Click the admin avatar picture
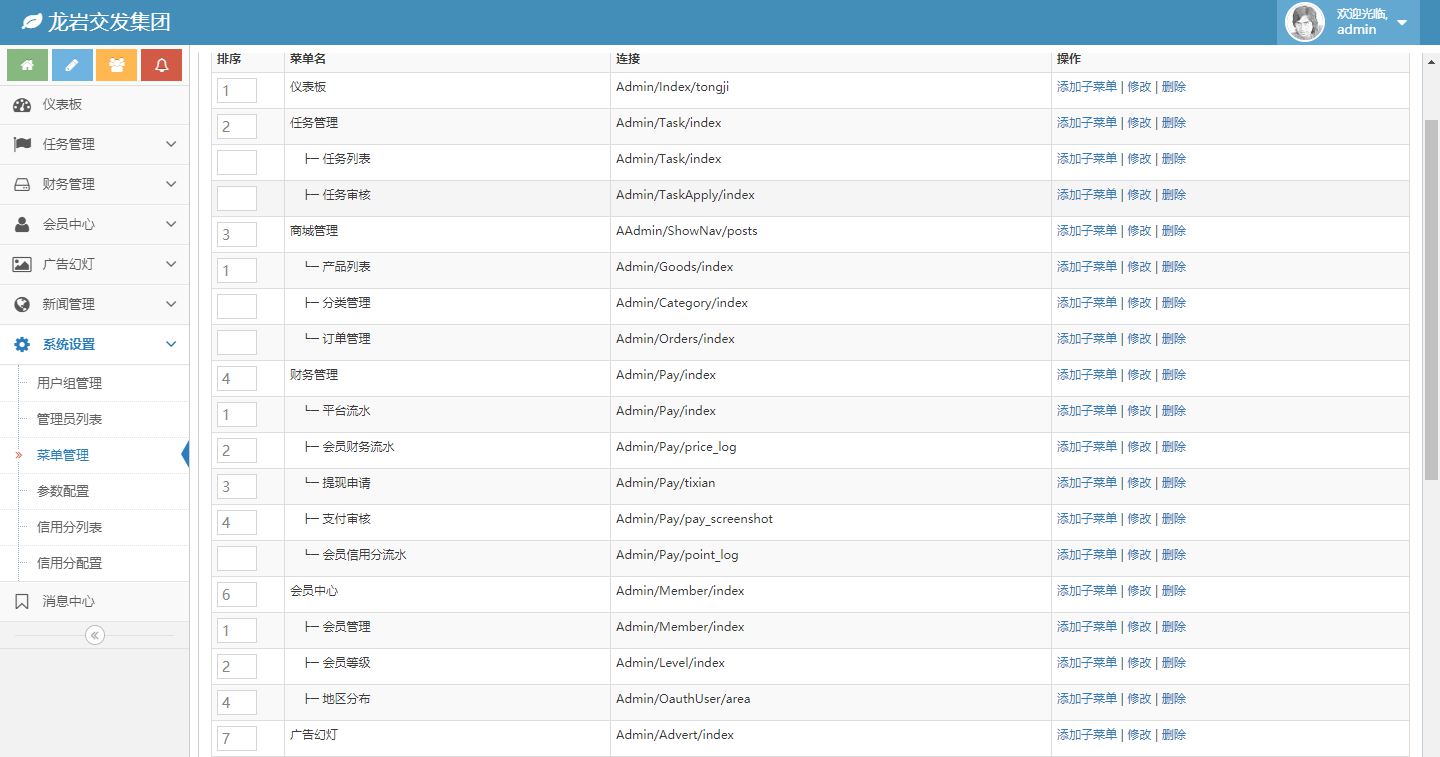The width and height of the screenshot is (1440, 757). (x=1305, y=22)
